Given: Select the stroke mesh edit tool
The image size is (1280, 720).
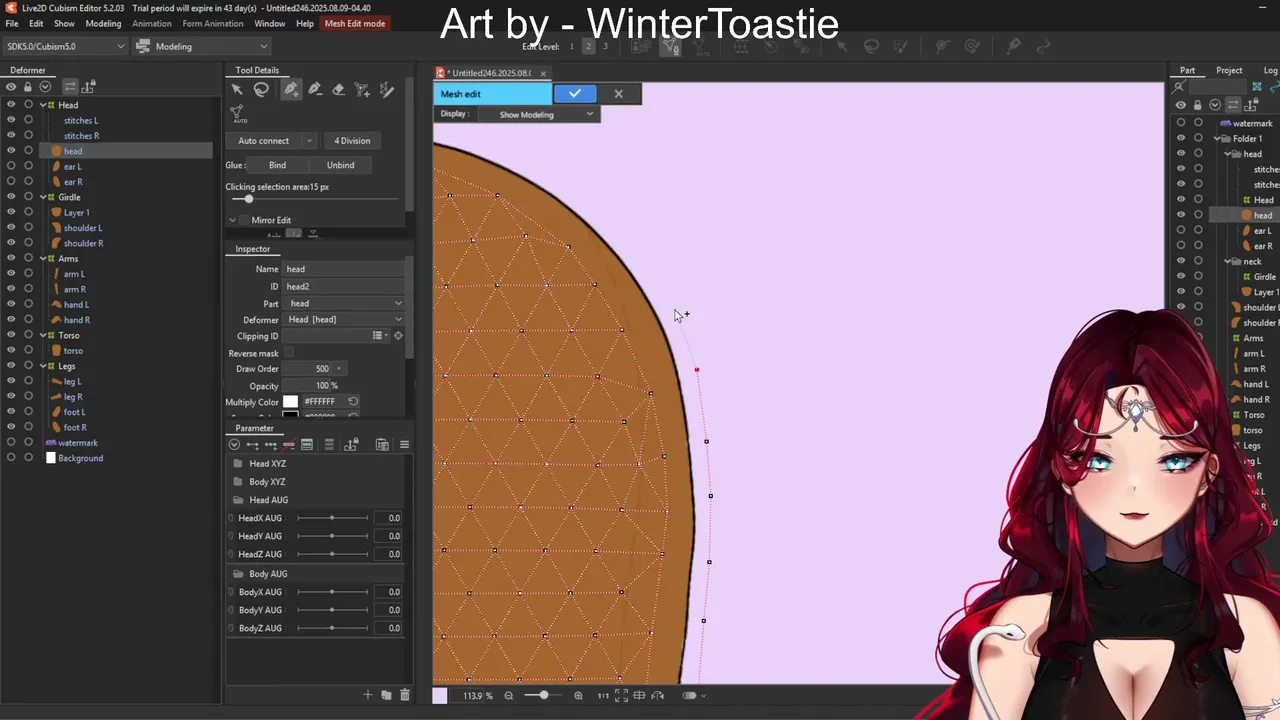Looking at the screenshot, I should pos(387,89).
